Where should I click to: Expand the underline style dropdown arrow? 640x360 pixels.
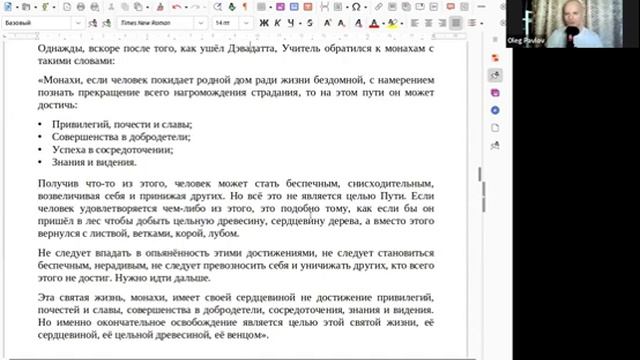pos(300,24)
